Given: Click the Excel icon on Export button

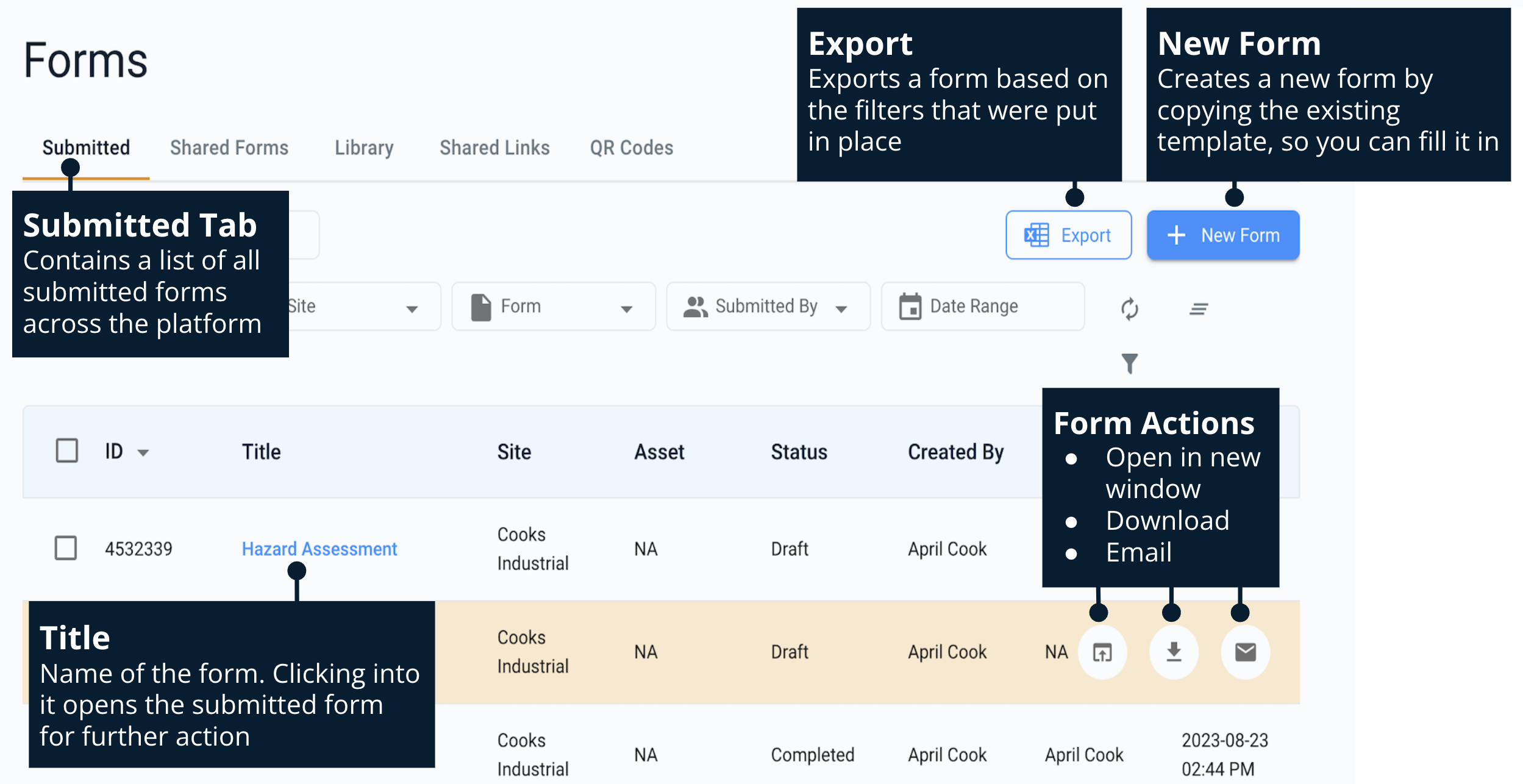Looking at the screenshot, I should [1036, 235].
